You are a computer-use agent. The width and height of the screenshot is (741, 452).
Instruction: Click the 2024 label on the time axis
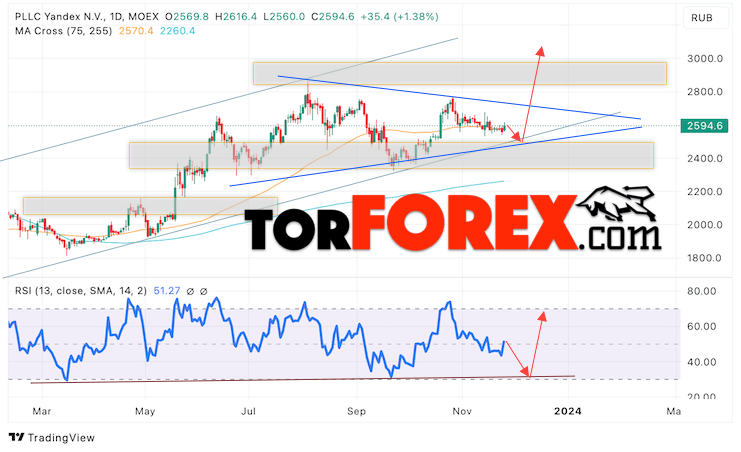click(568, 411)
